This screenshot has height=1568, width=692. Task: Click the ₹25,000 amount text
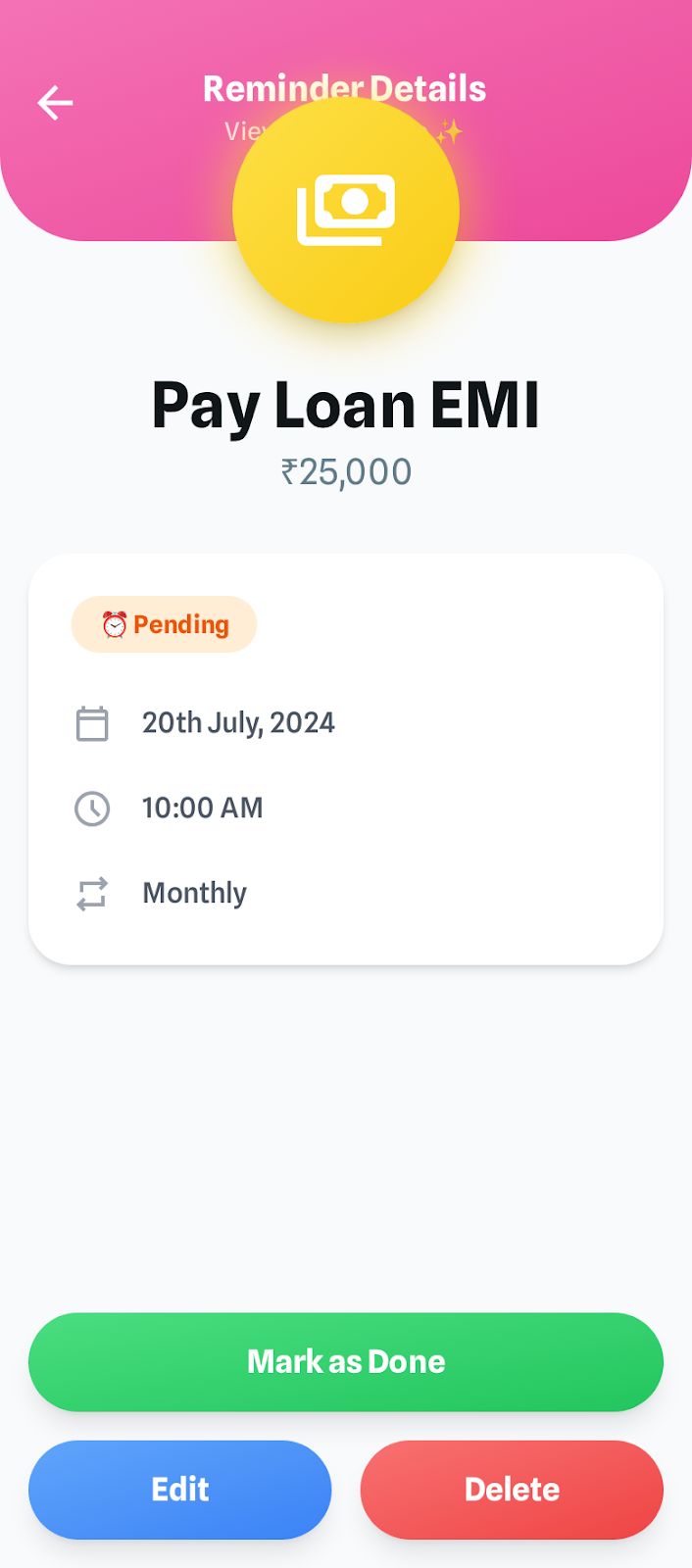pyautogui.click(x=346, y=472)
